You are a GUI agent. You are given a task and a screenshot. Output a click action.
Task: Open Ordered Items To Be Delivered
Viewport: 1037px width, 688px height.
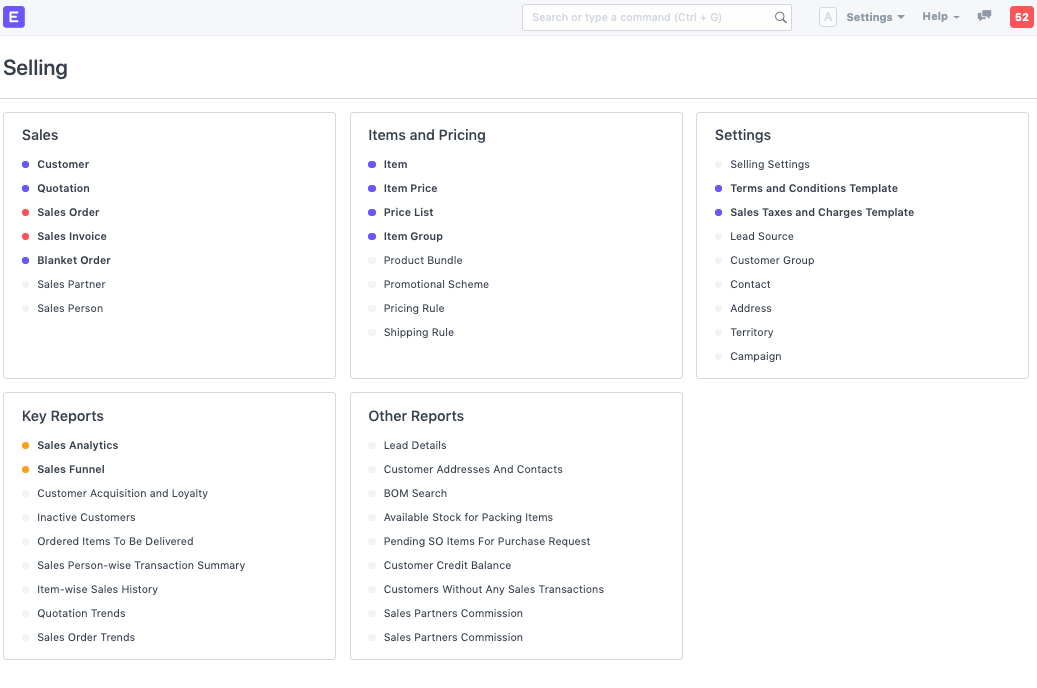click(115, 541)
